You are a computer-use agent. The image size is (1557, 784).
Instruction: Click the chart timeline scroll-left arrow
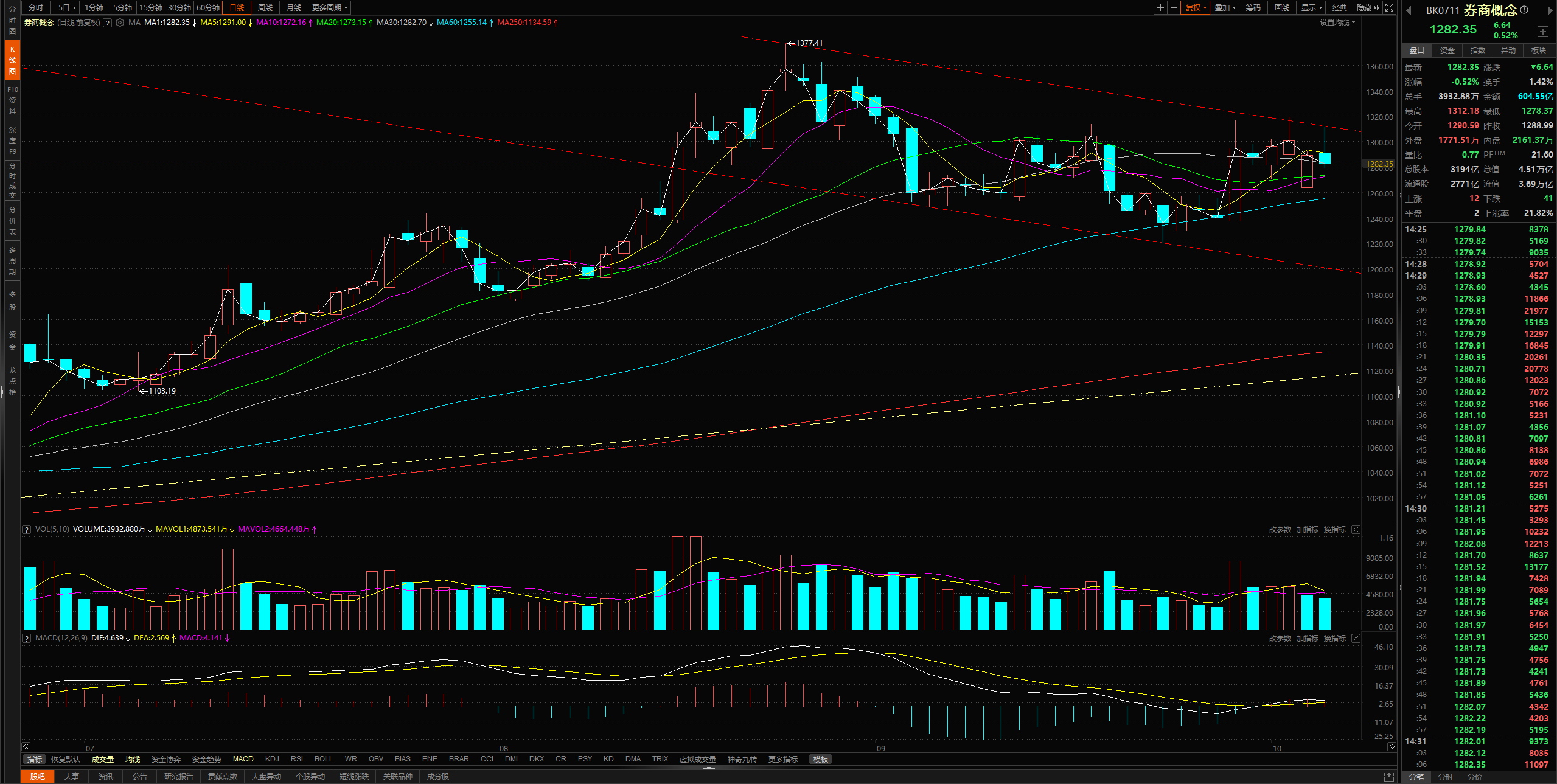pos(26,747)
